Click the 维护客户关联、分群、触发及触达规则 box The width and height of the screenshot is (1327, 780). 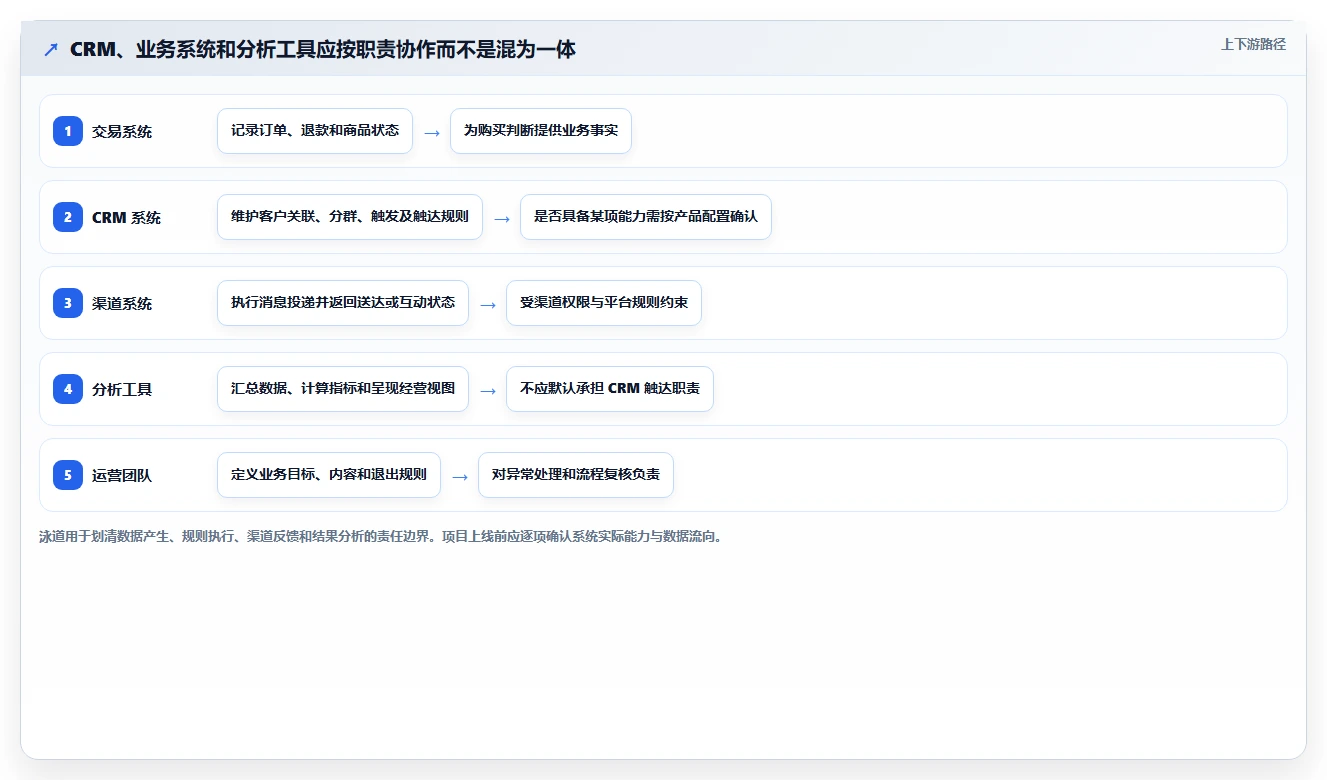[350, 217]
